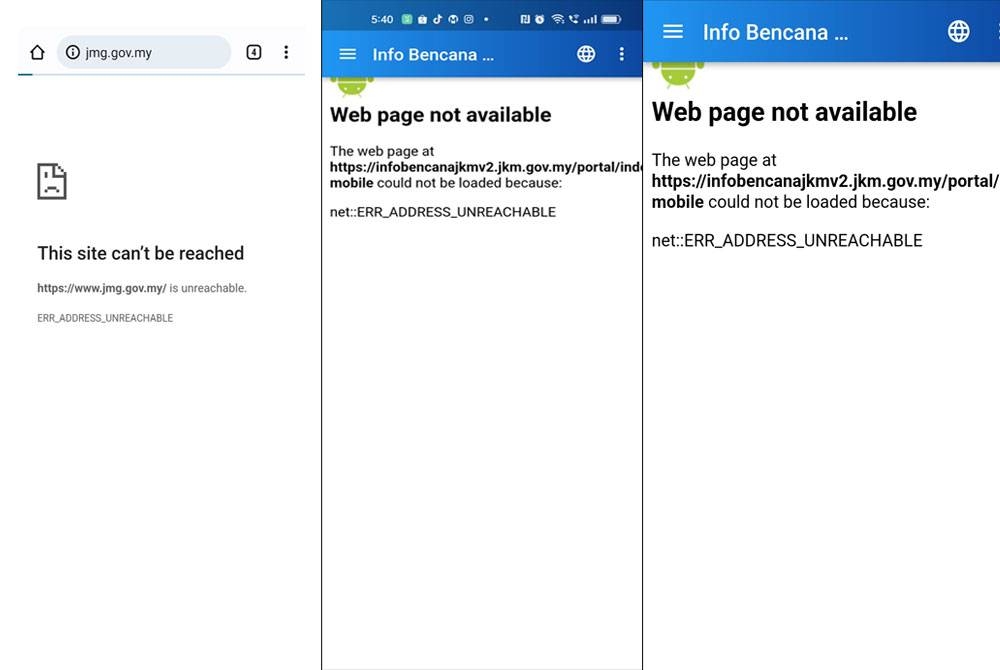The height and width of the screenshot is (670, 1000).
Task: Open Chrome's three-dot overflow menu
Action: click(286, 53)
